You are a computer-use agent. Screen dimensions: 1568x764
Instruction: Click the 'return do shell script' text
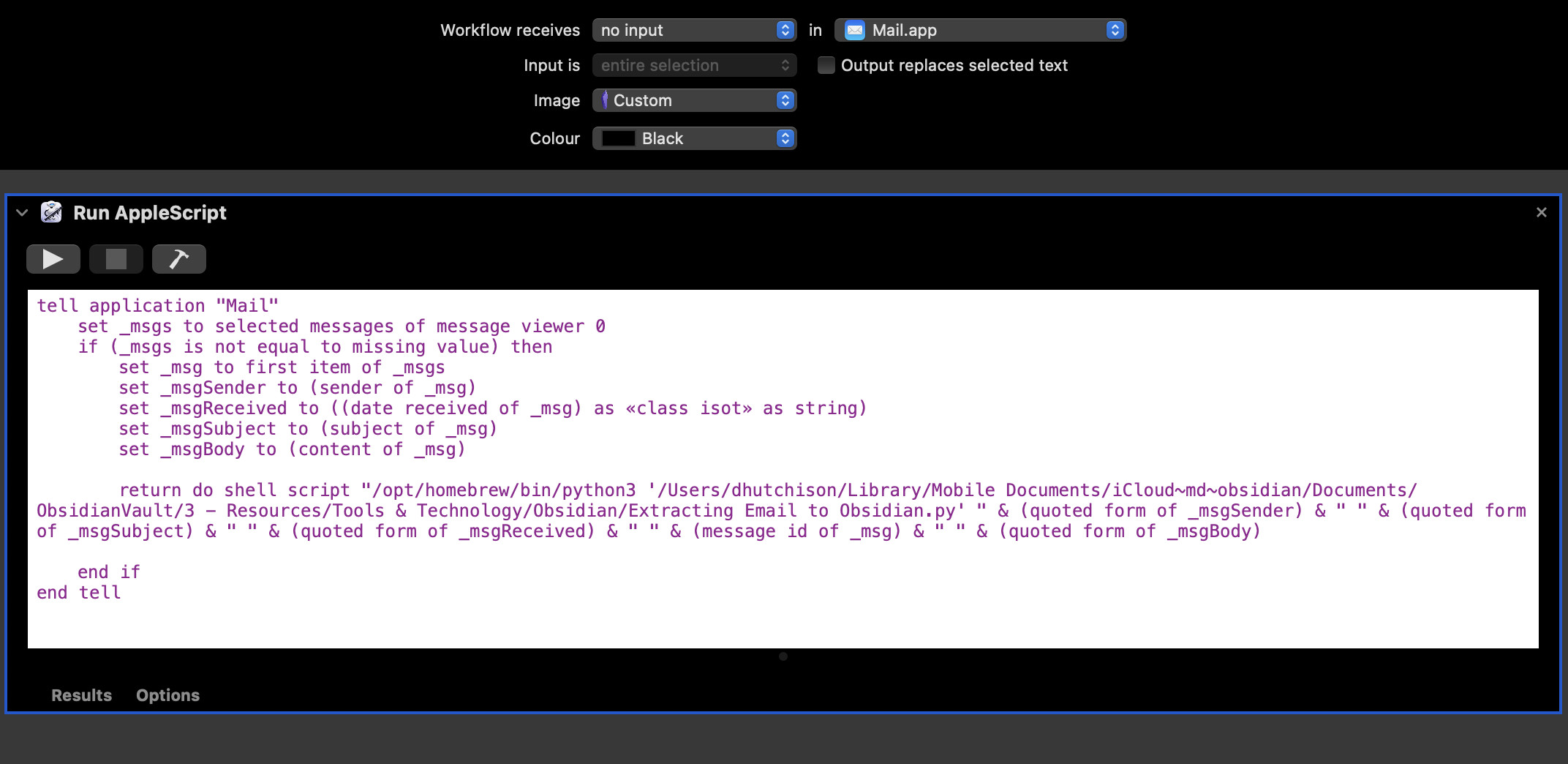[235, 490]
